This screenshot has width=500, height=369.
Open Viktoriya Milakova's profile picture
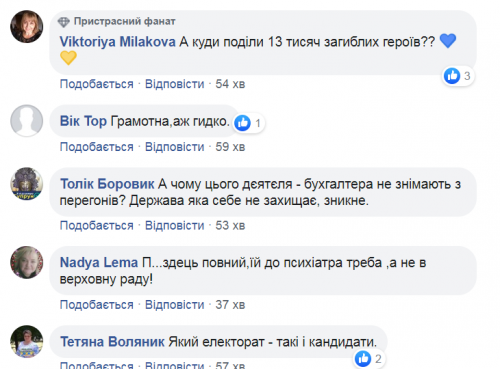tap(27, 27)
